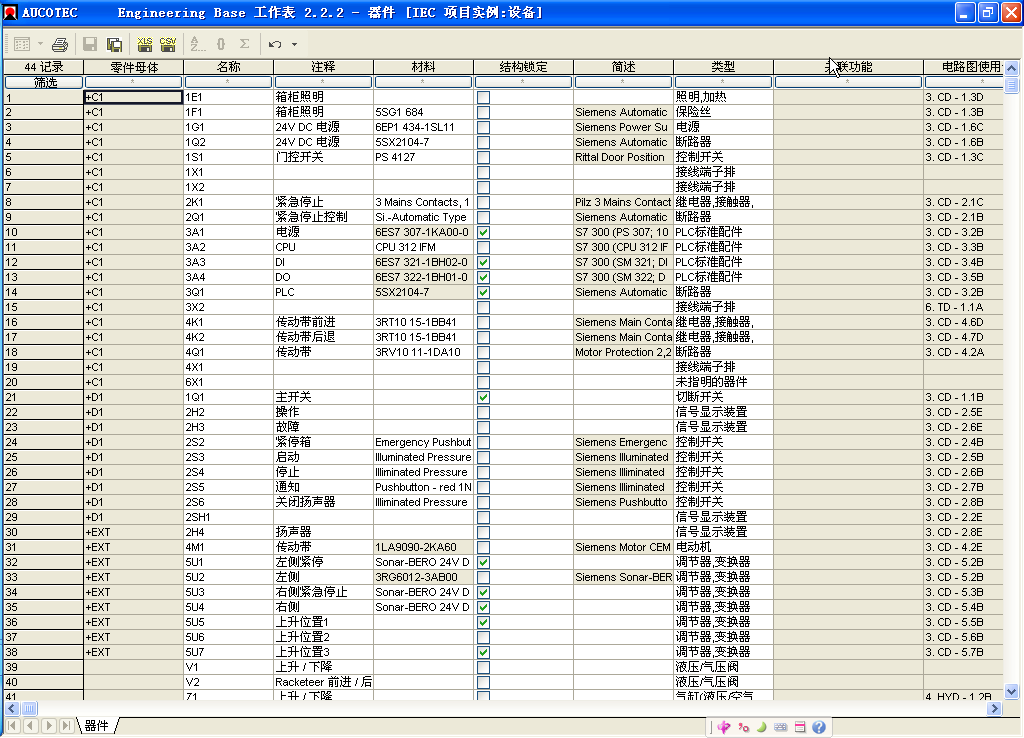Click the 筛选 filter button
This screenshot has width=1024, height=738.
click(44, 82)
